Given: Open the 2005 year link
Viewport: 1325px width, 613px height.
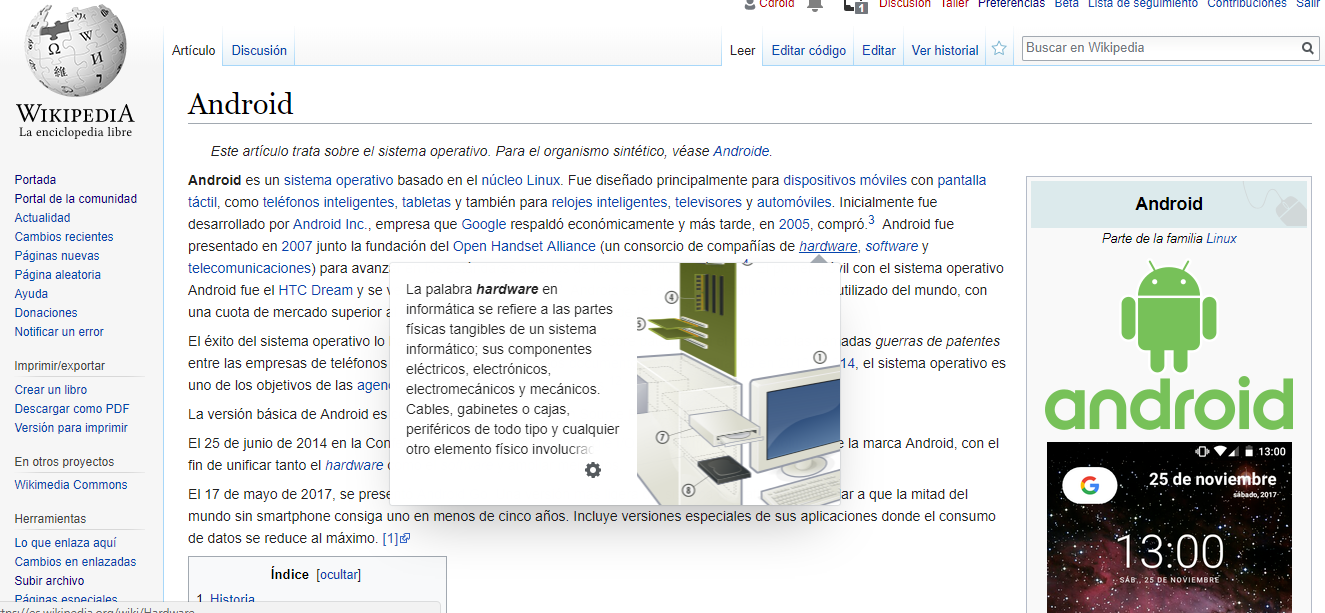Looking at the screenshot, I should click(x=794, y=224).
